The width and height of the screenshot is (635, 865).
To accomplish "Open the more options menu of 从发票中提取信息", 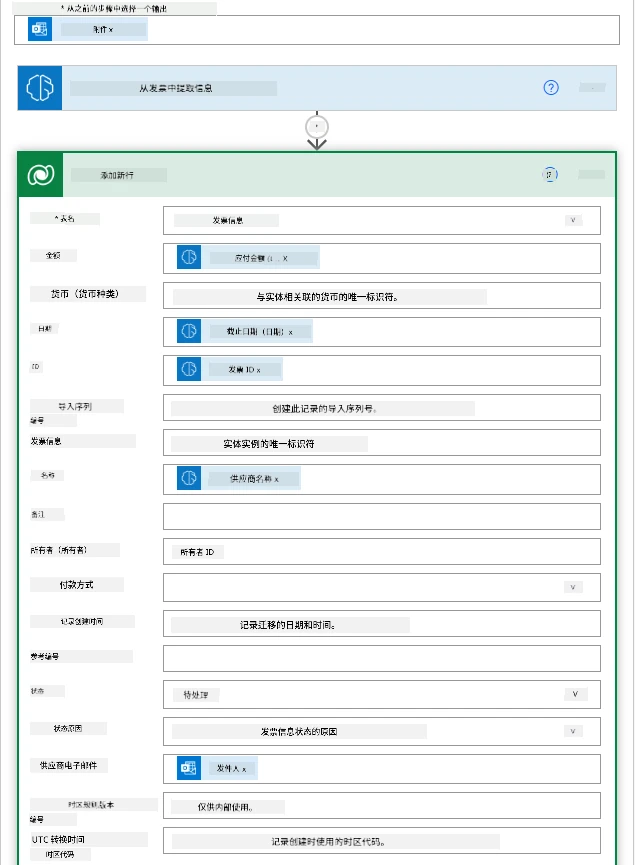I will (x=592, y=87).
